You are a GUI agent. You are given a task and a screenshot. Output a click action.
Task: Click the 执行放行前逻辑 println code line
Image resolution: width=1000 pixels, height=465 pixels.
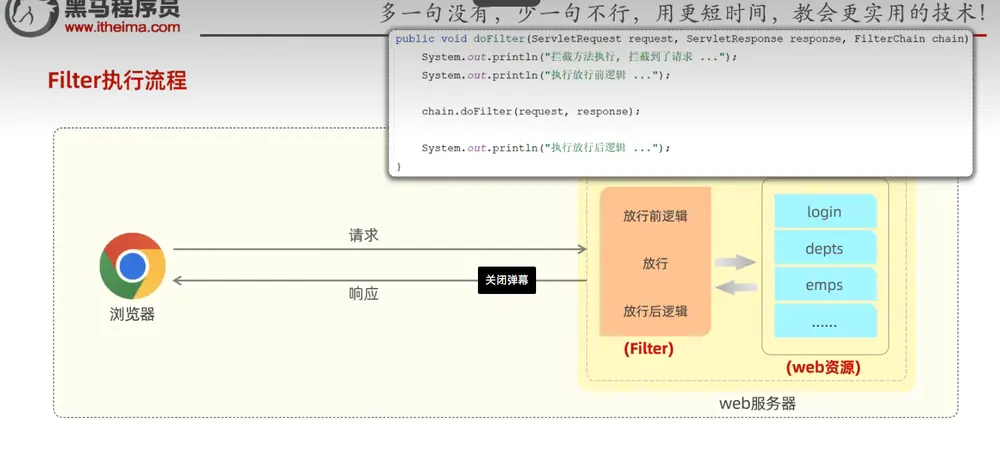pos(546,75)
